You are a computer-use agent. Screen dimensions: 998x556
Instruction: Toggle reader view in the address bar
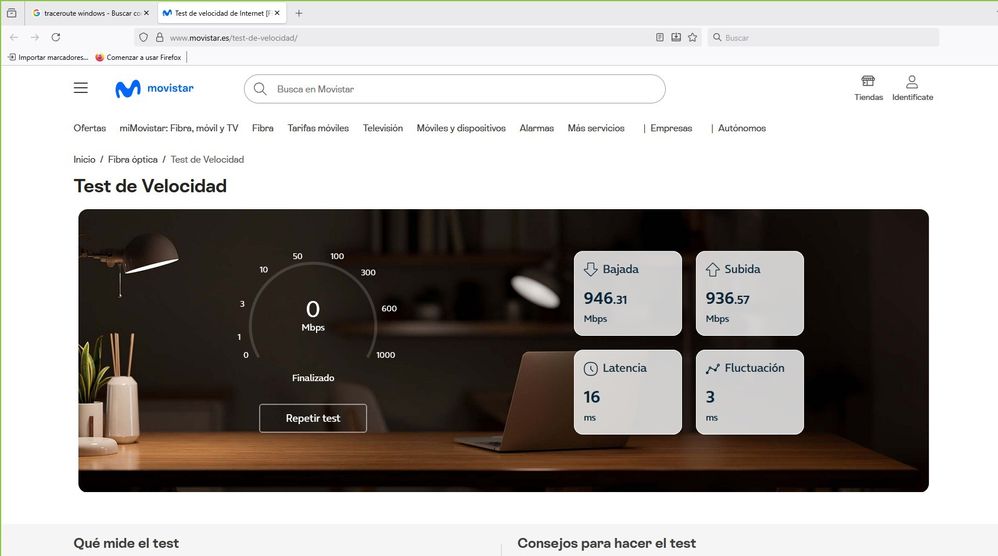click(660, 37)
